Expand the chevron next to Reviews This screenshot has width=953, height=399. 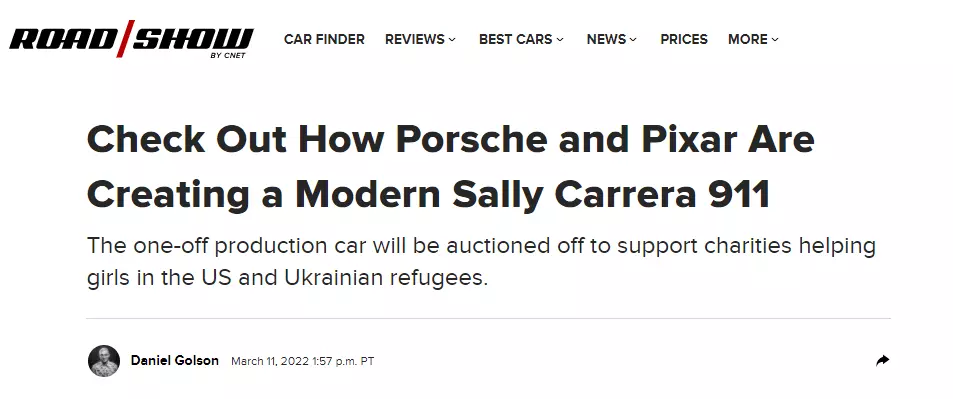[452, 40]
